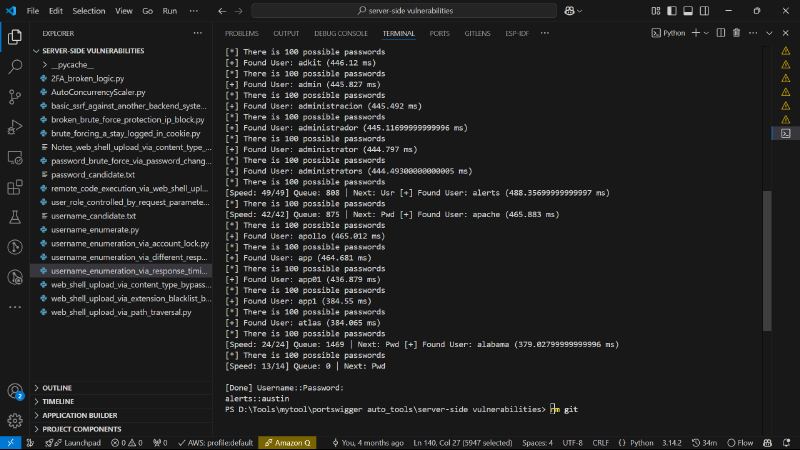Toggle the bottom panel layout button

pos(688,11)
